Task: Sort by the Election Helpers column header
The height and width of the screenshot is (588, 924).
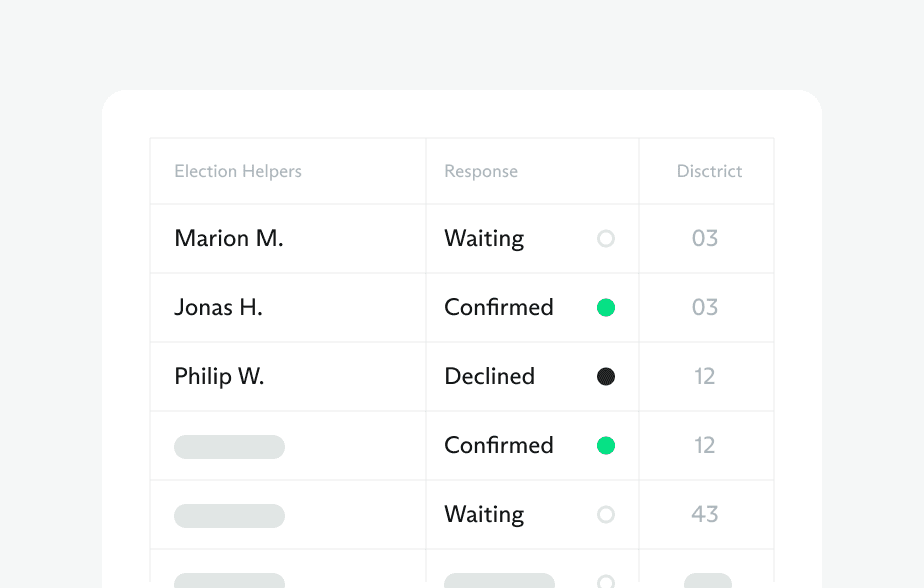Action: 238,172
